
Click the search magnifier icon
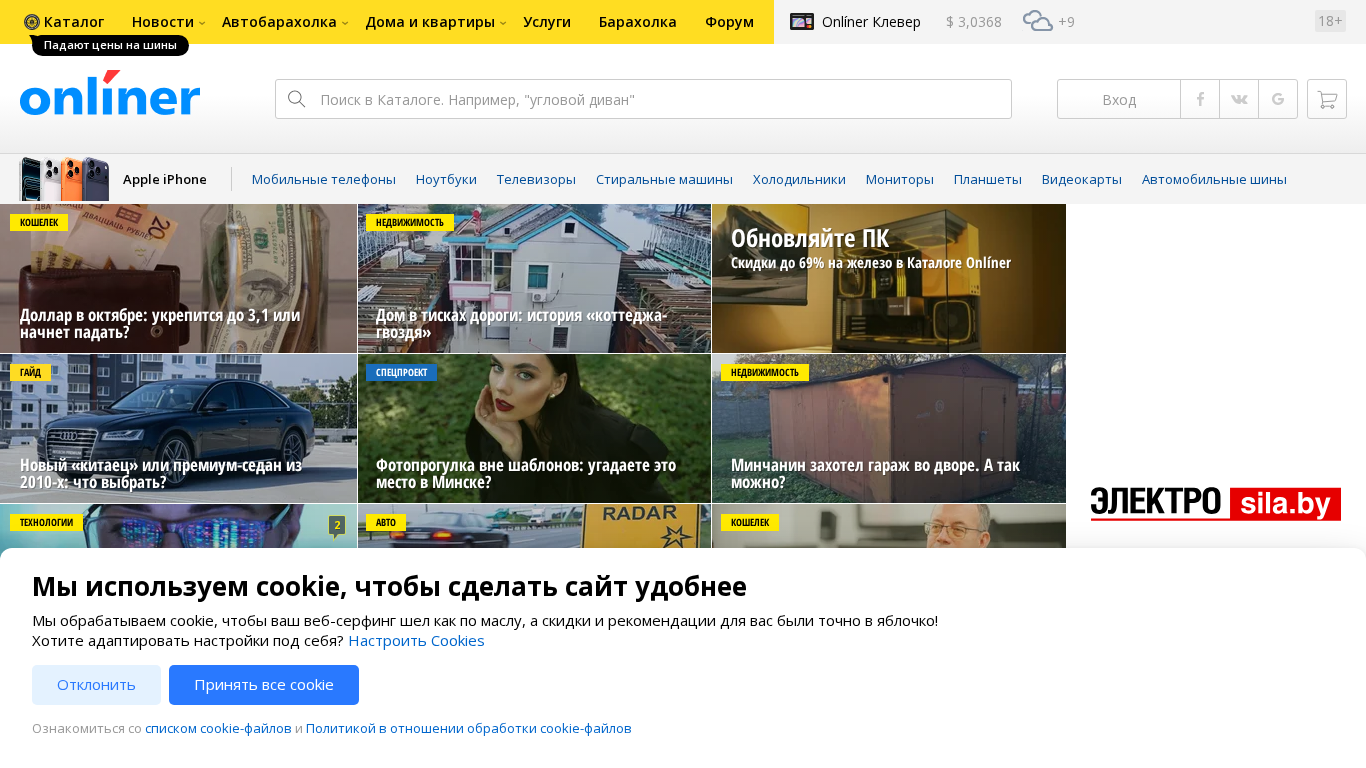point(296,99)
